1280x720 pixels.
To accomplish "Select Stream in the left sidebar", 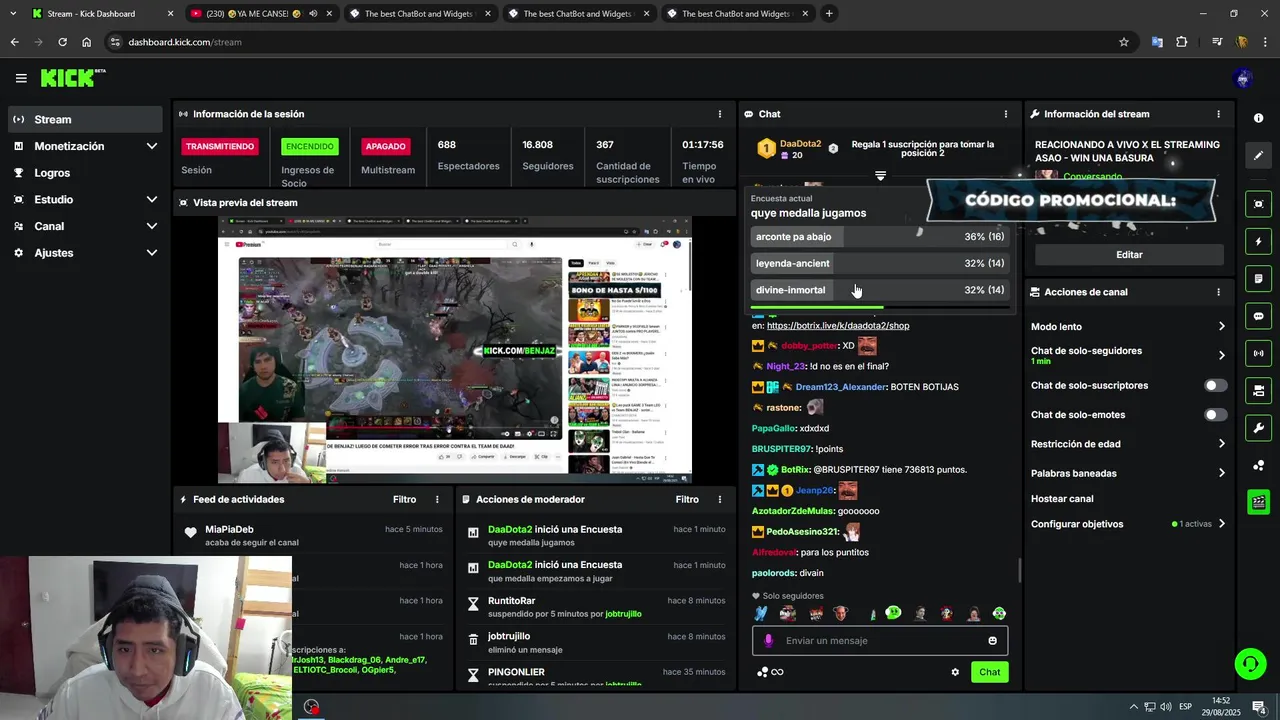I will (85, 119).
